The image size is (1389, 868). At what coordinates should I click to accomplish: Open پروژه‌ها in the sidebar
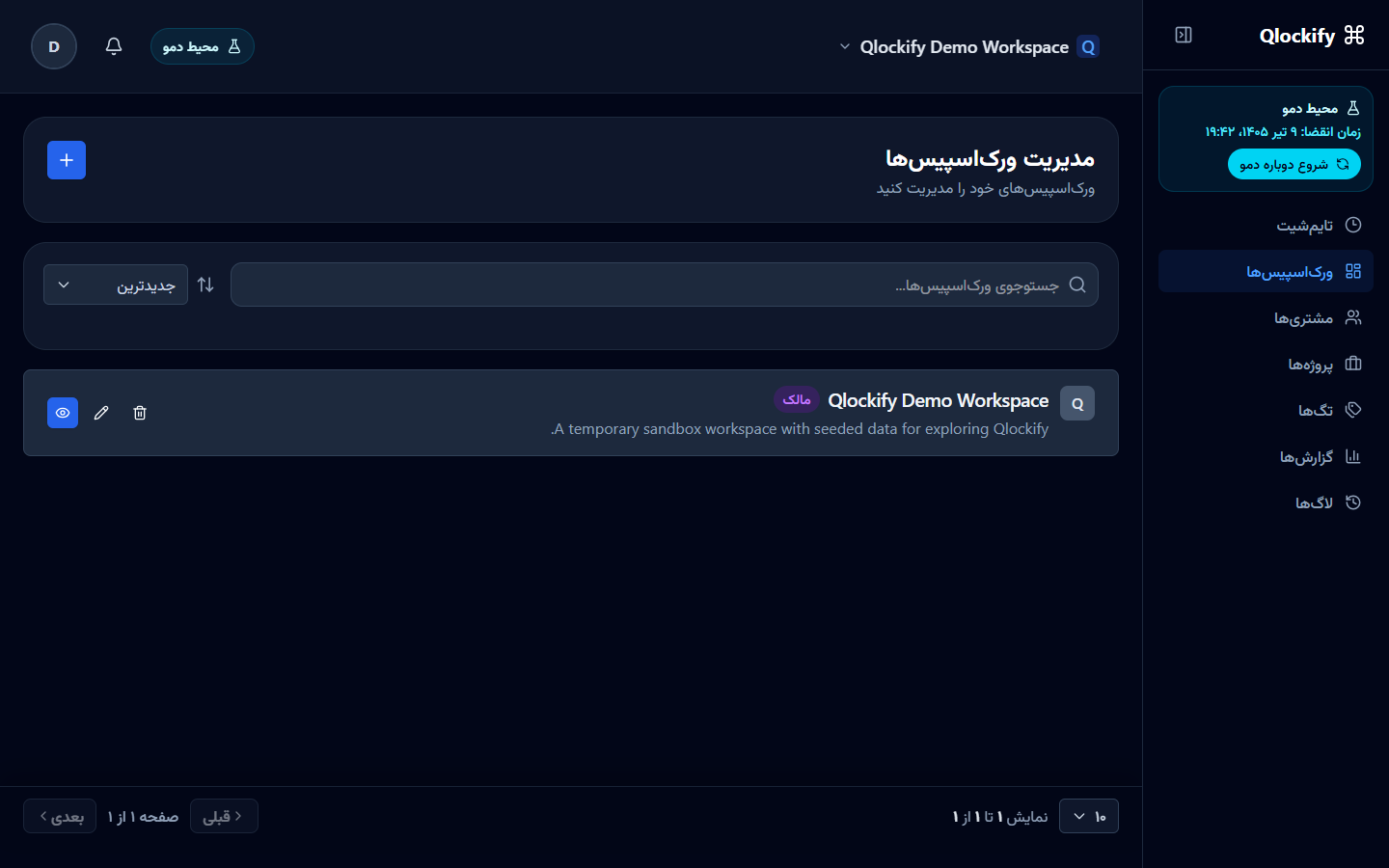click(1266, 364)
